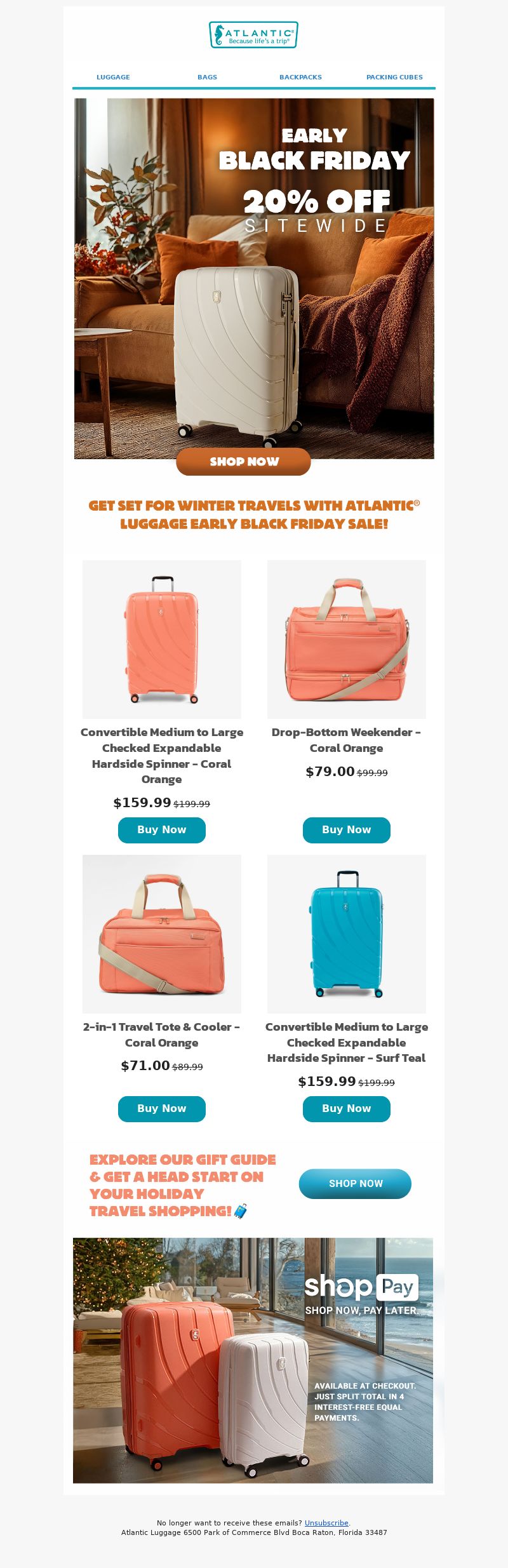Open the BAGS menu link
This screenshot has width=508, height=1568.
point(207,77)
